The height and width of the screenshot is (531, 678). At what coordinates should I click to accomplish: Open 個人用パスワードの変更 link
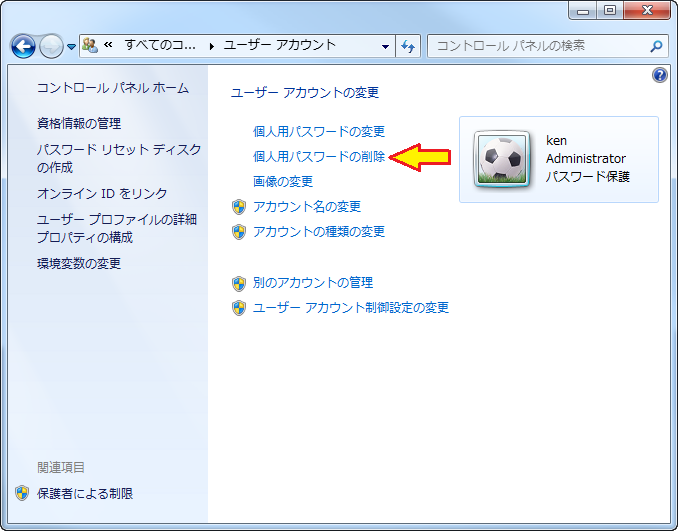tap(318, 131)
